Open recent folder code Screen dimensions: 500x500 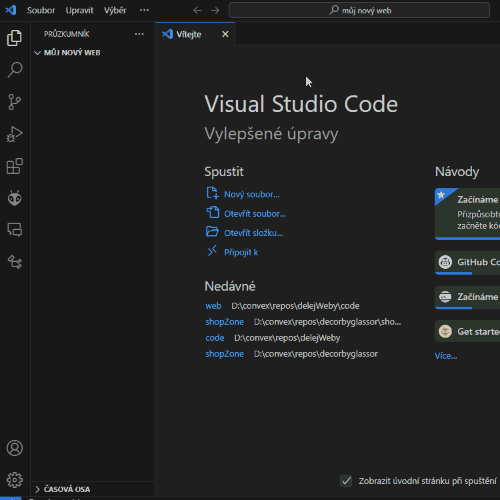pyautogui.click(x=215, y=338)
